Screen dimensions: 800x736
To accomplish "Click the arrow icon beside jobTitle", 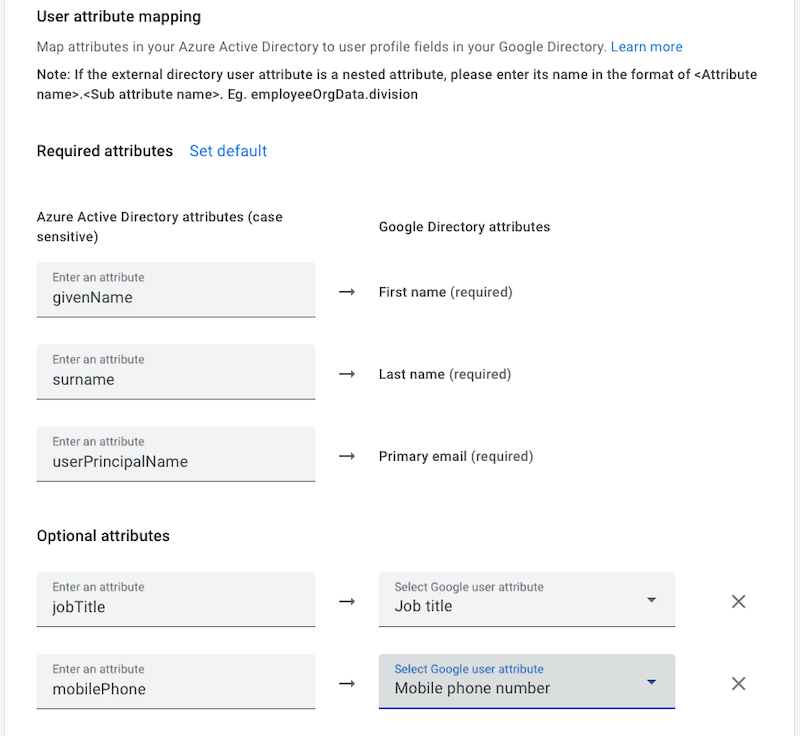I will pyautogui.click(x=347, y=601).
